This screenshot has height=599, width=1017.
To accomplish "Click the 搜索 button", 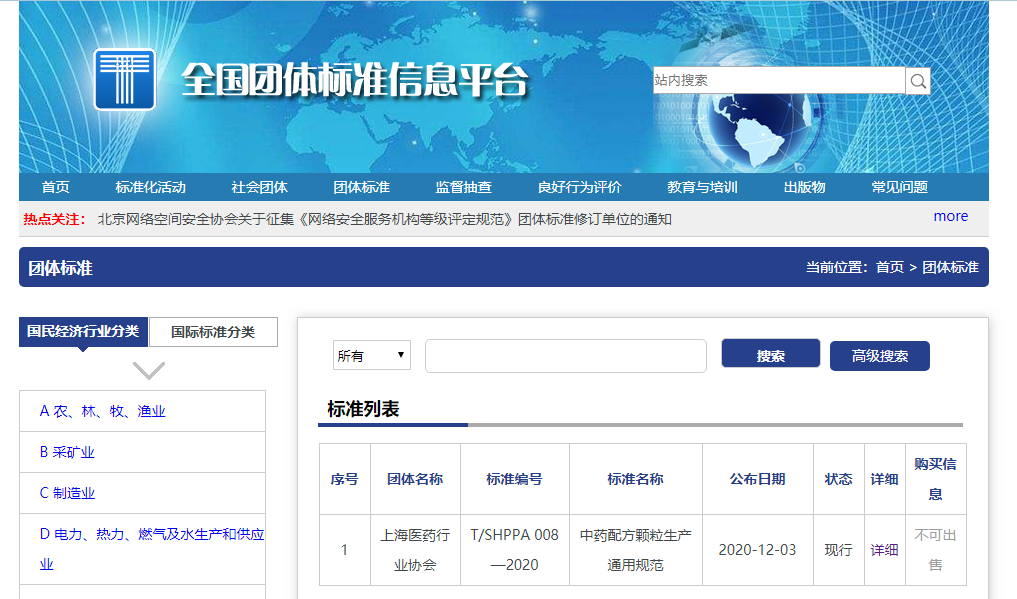I will 771,353.
